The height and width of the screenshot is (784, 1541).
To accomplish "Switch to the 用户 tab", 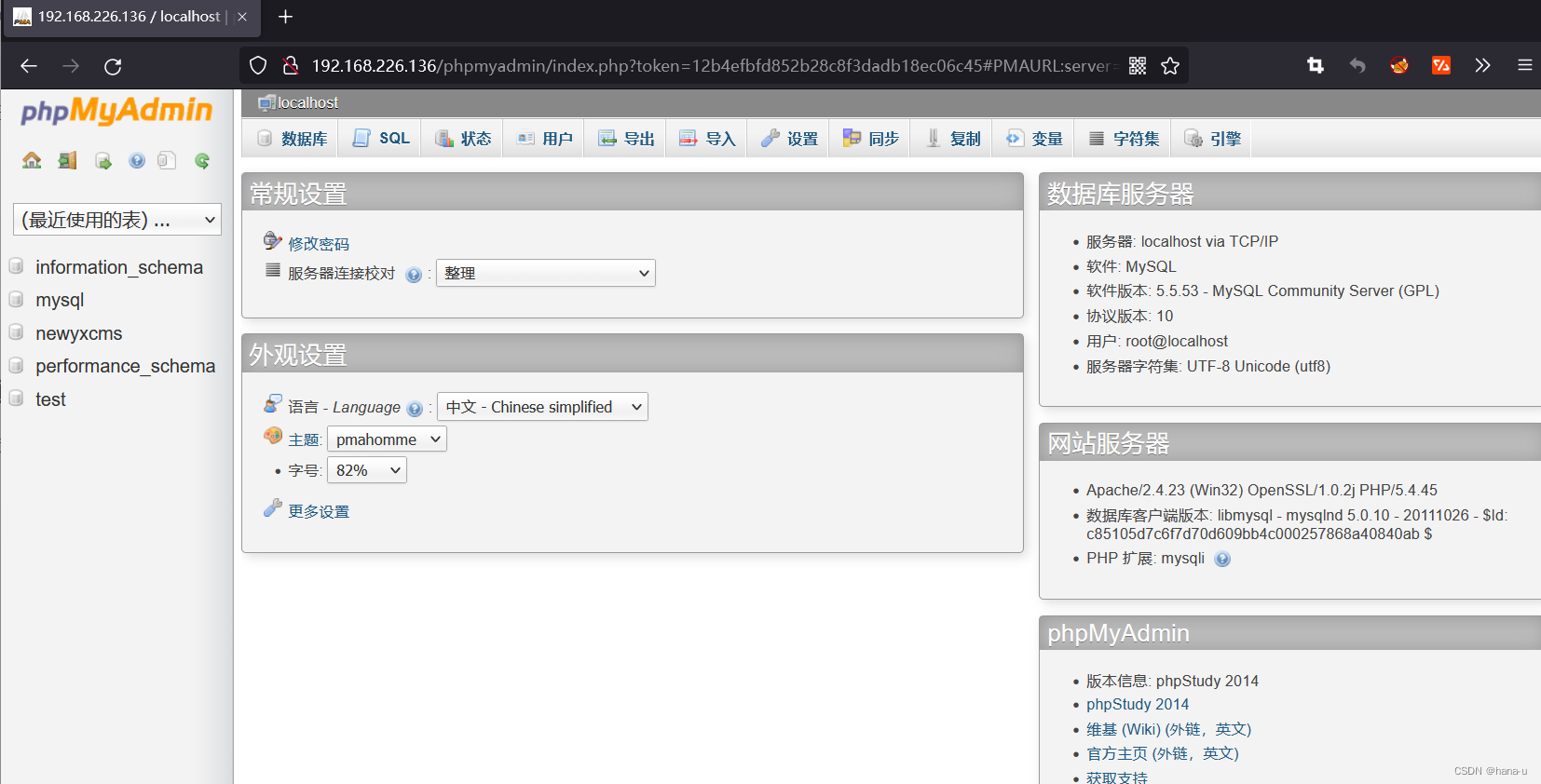I will click(x=544, y=139).
